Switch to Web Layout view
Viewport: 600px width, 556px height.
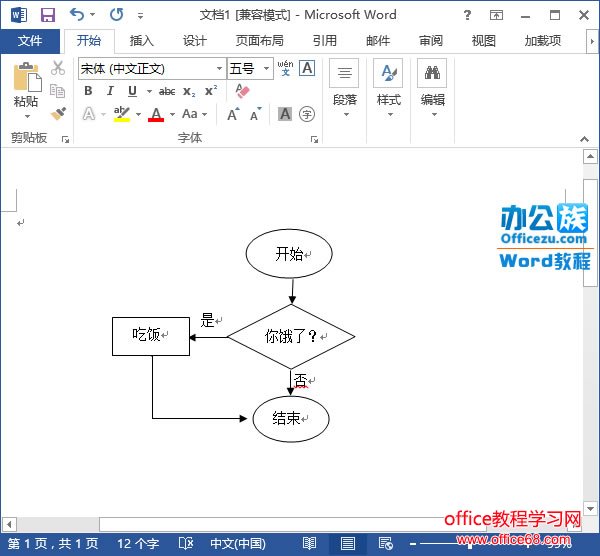click(385, 543)
